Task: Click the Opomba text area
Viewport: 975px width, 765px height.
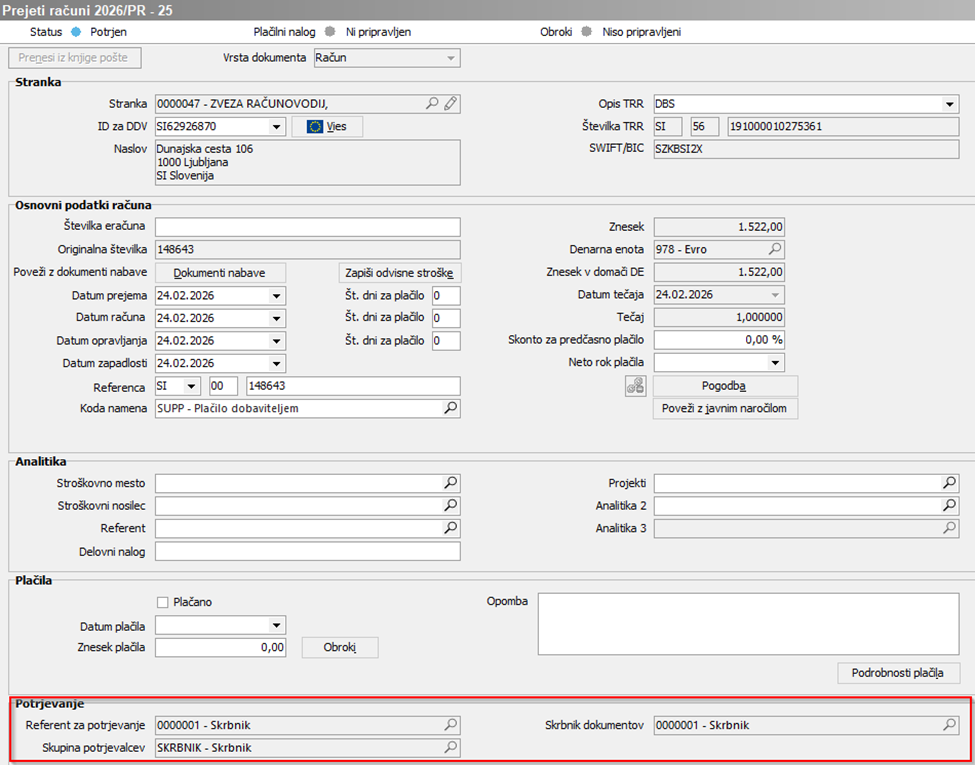Action: (749, 624)
